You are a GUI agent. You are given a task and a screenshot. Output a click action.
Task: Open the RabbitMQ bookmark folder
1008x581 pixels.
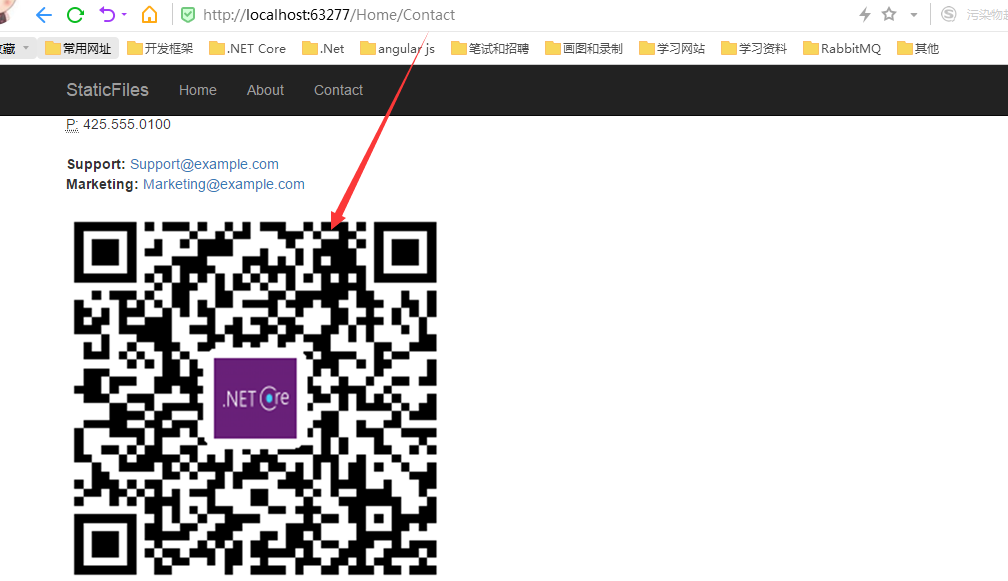(x=842, y=48)
